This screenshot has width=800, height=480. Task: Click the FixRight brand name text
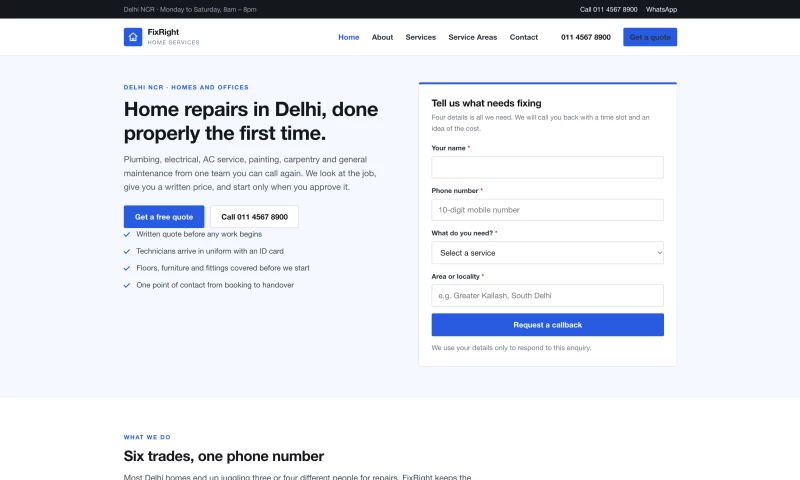click(163, 32)
